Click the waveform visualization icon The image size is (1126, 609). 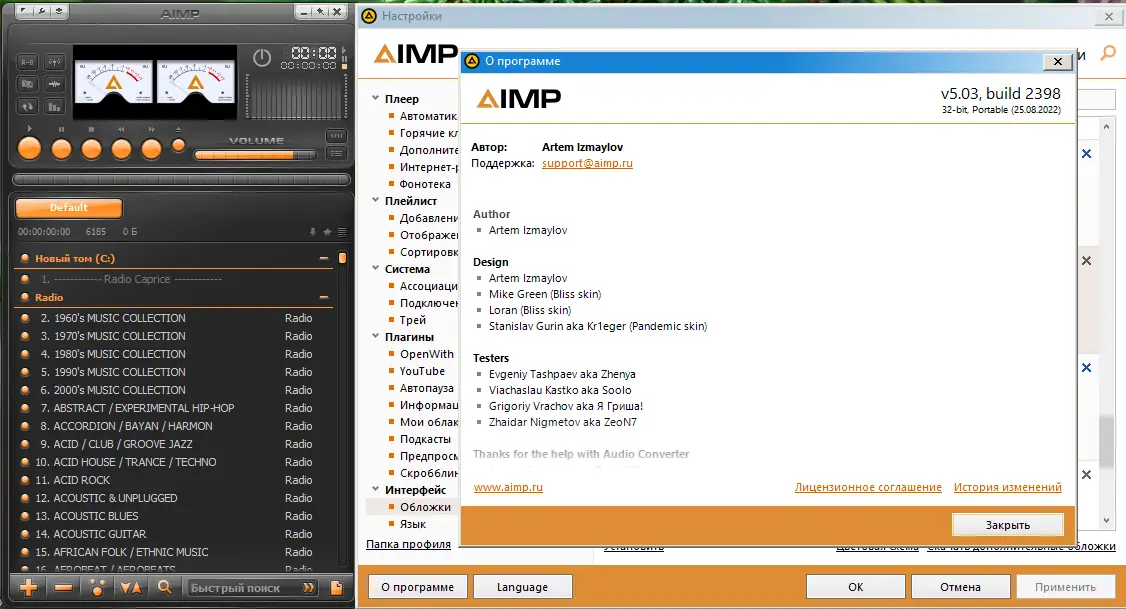[54, 84]
